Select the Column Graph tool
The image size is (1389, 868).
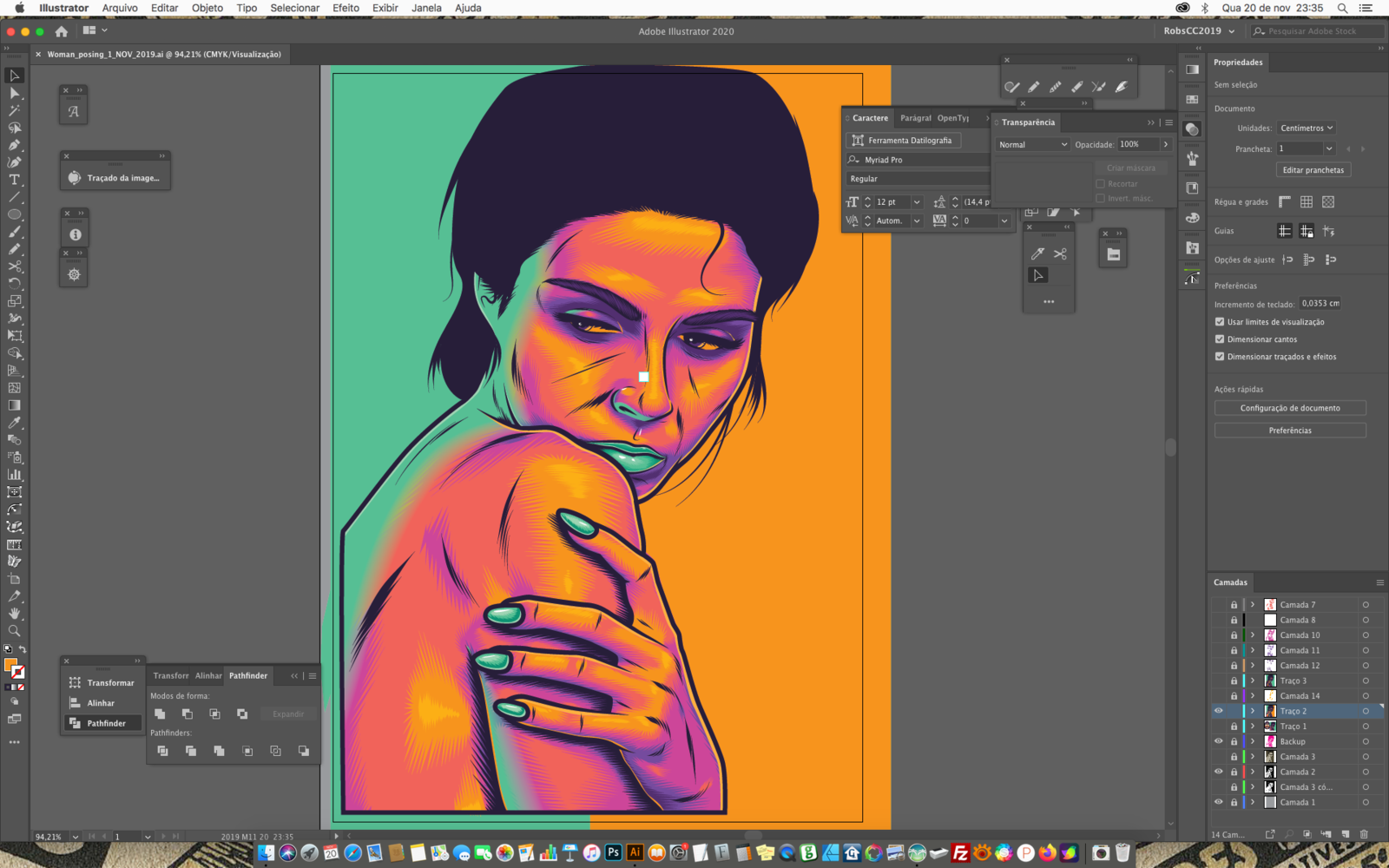15,475
